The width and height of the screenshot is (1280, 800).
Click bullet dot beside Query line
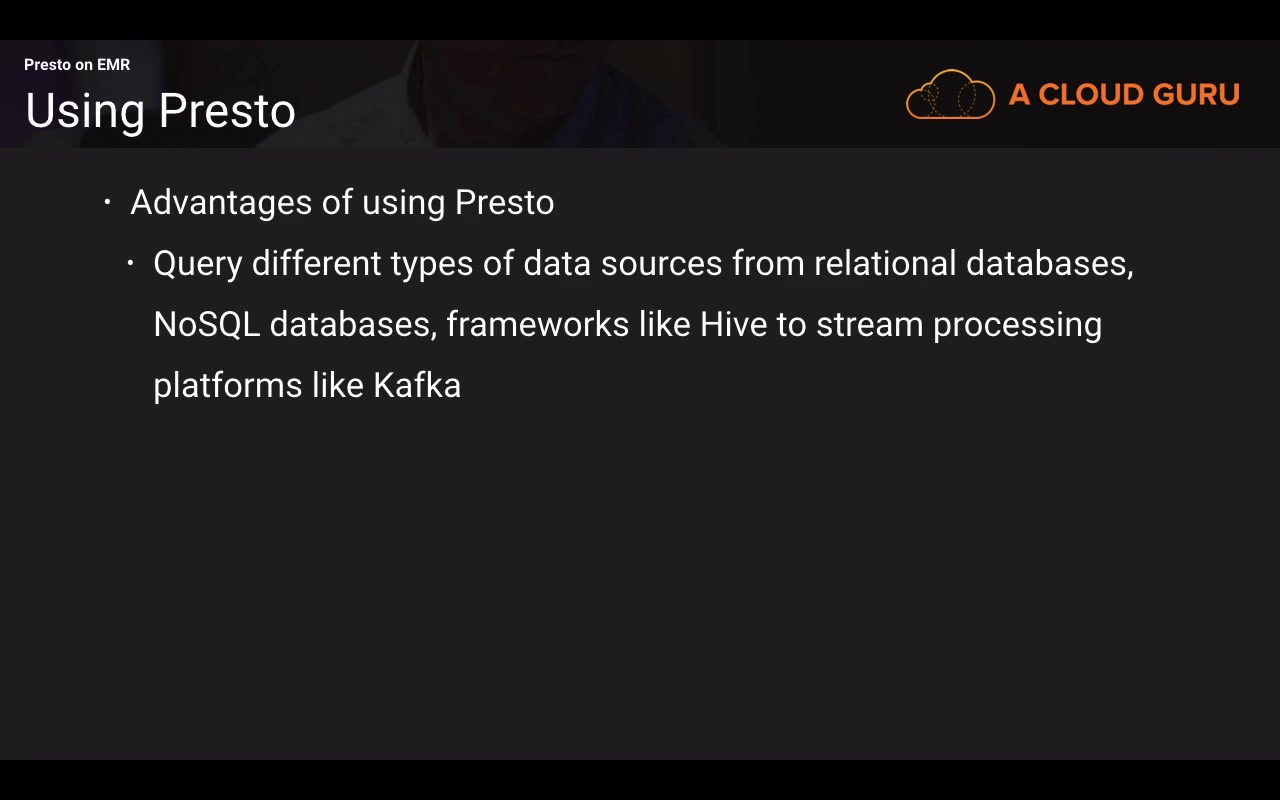coord(130,264)
